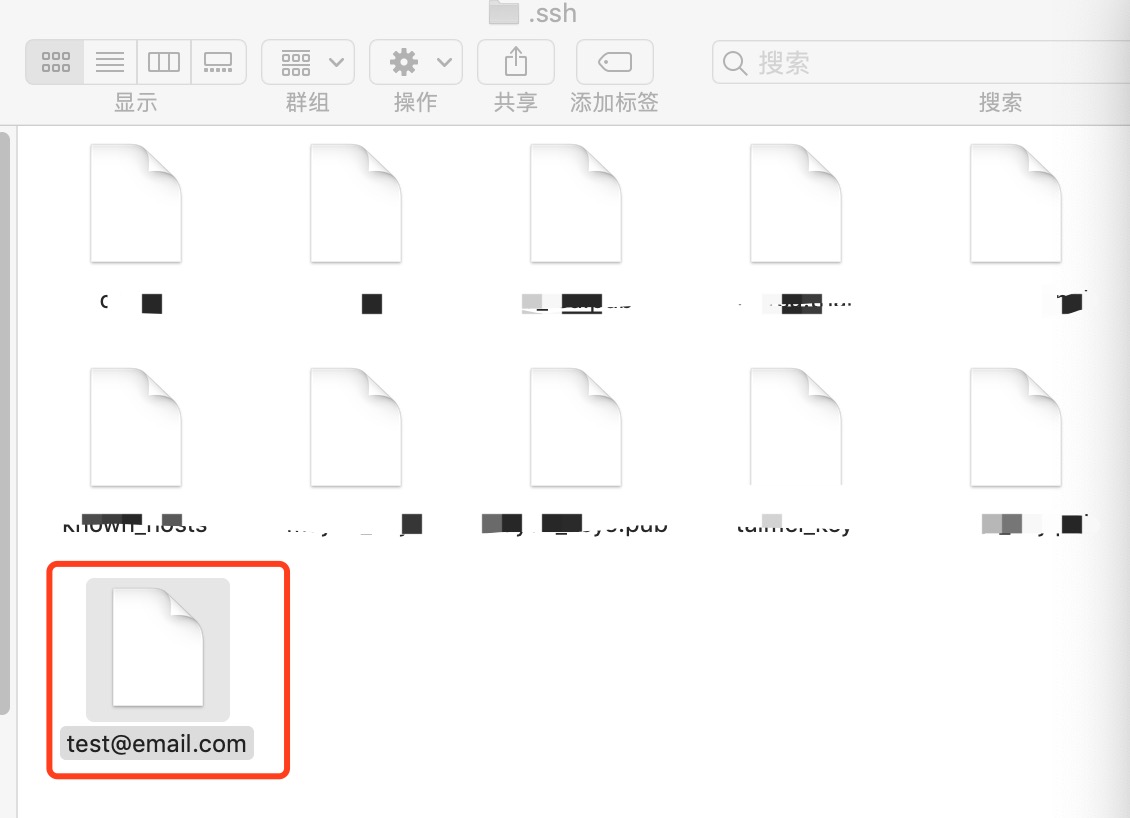Viewport: 1130px width, 818px height.
Task: Select the file ending in .pub
Action: 575,428
